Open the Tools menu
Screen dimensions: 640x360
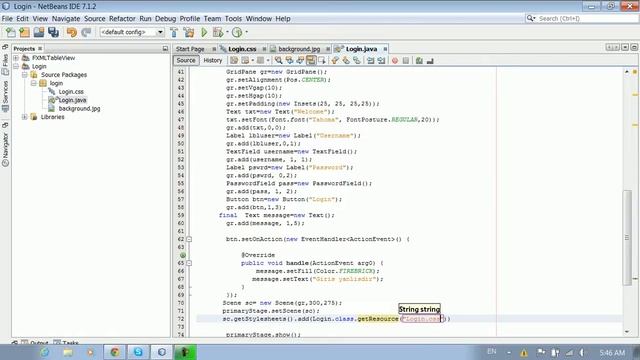tap(233, 19)
